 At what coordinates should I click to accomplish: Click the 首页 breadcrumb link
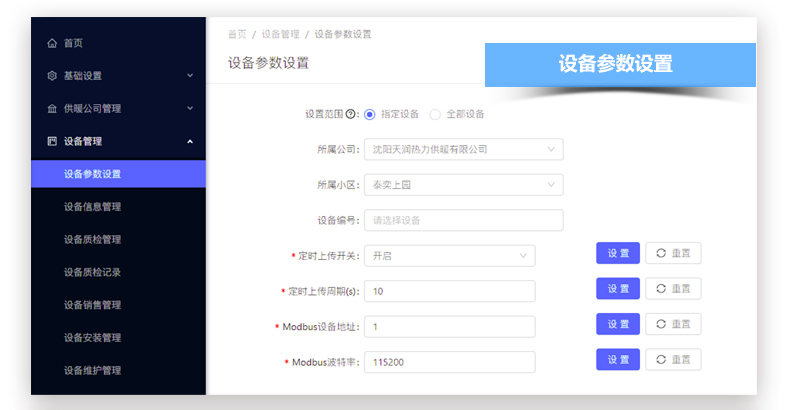[x=237, y=34]
